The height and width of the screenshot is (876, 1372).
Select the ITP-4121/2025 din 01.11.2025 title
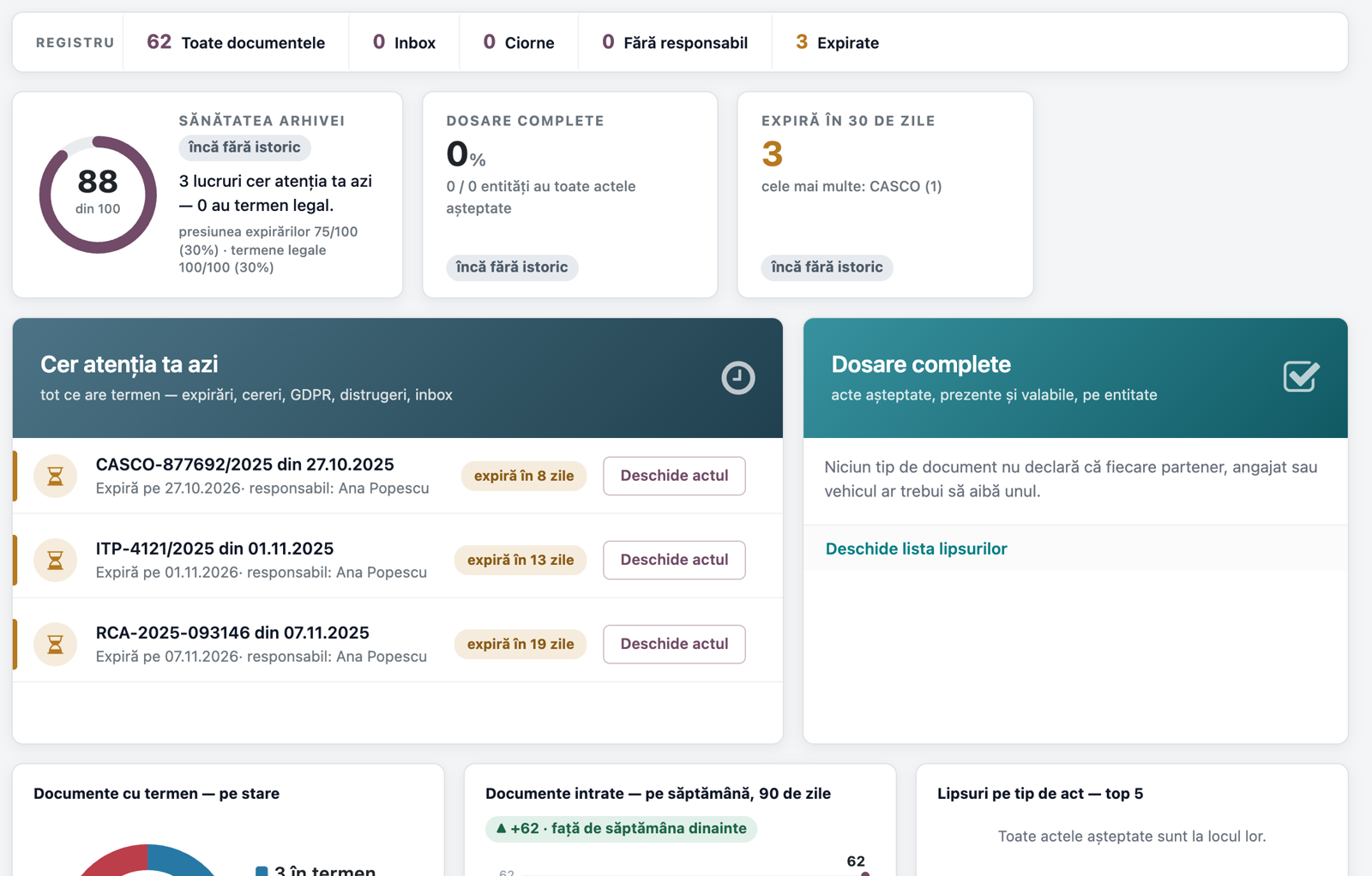tap(214, 549)
